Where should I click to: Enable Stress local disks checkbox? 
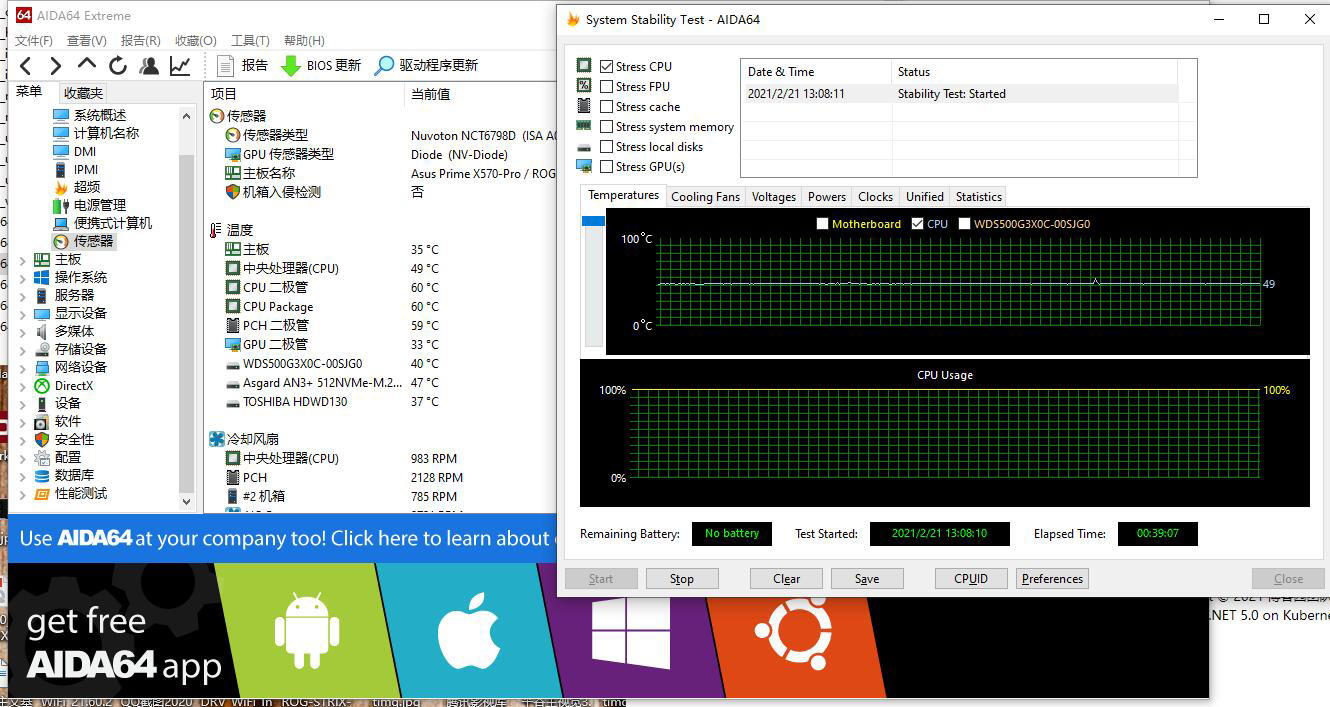[x=606, y=146]
